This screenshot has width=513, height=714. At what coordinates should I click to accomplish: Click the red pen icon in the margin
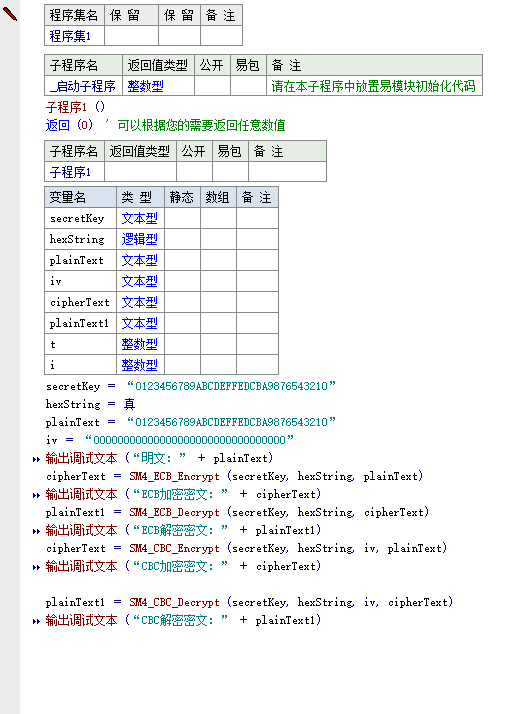10,13
